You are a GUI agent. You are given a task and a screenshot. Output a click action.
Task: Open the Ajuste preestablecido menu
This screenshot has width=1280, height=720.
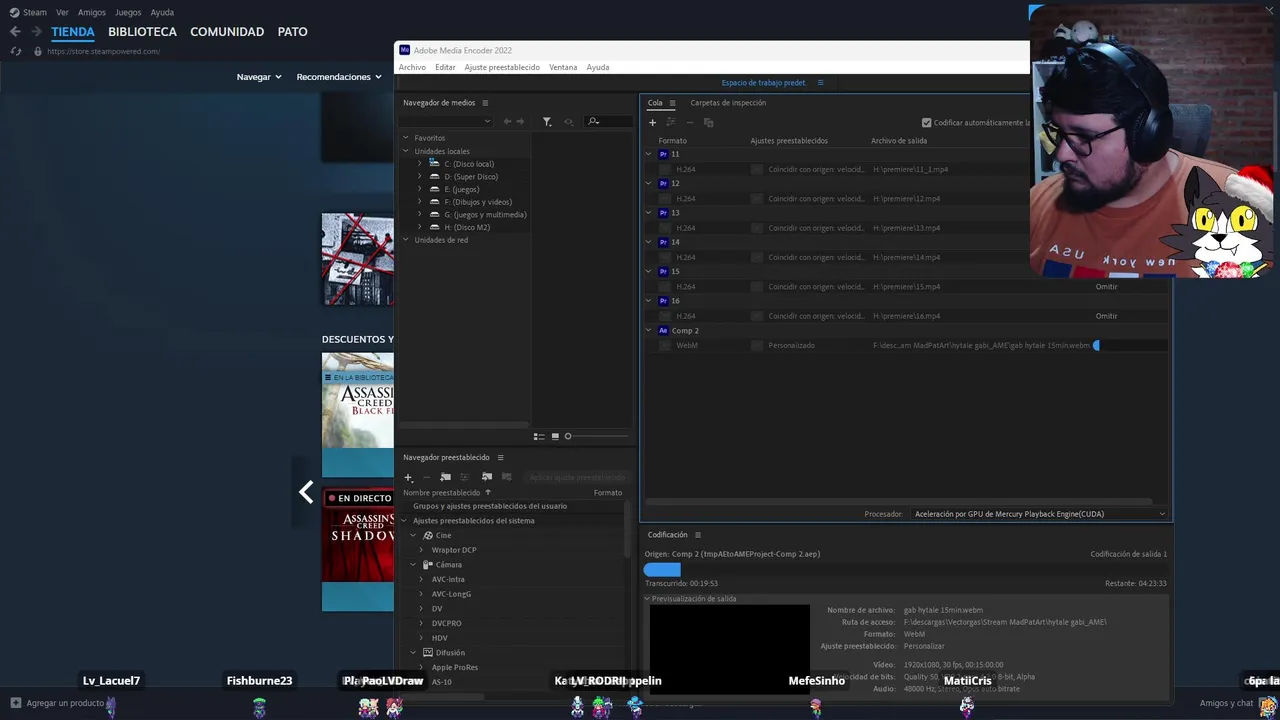point(502,67)
